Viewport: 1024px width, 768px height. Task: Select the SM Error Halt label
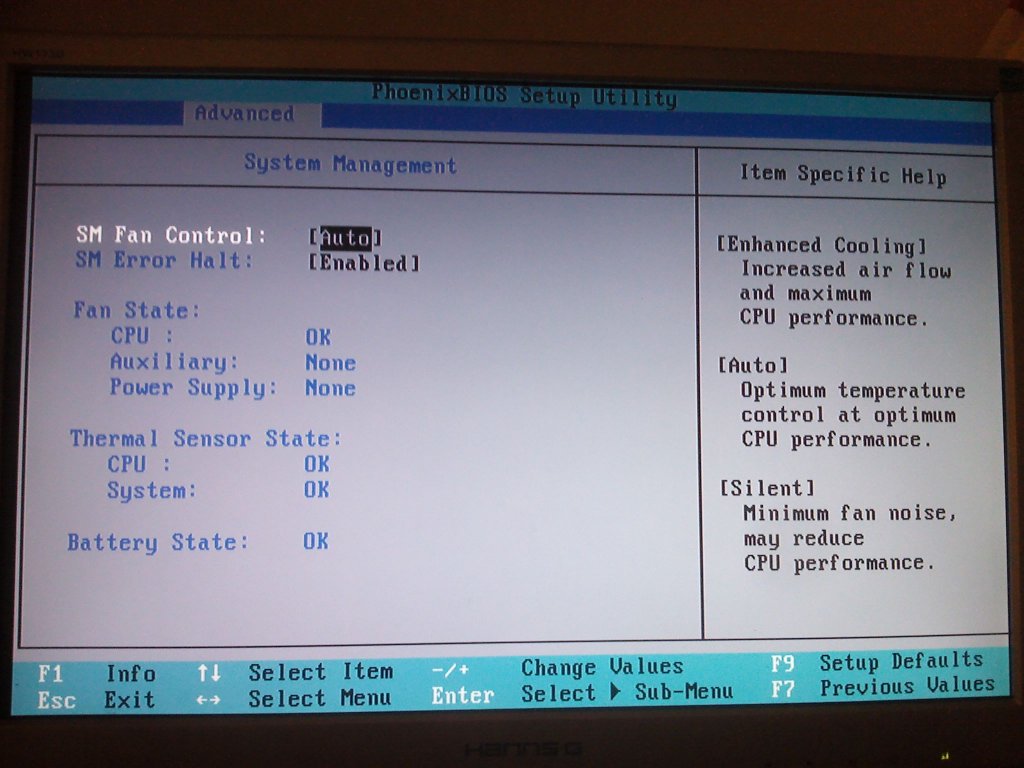(x=164, y=261)
